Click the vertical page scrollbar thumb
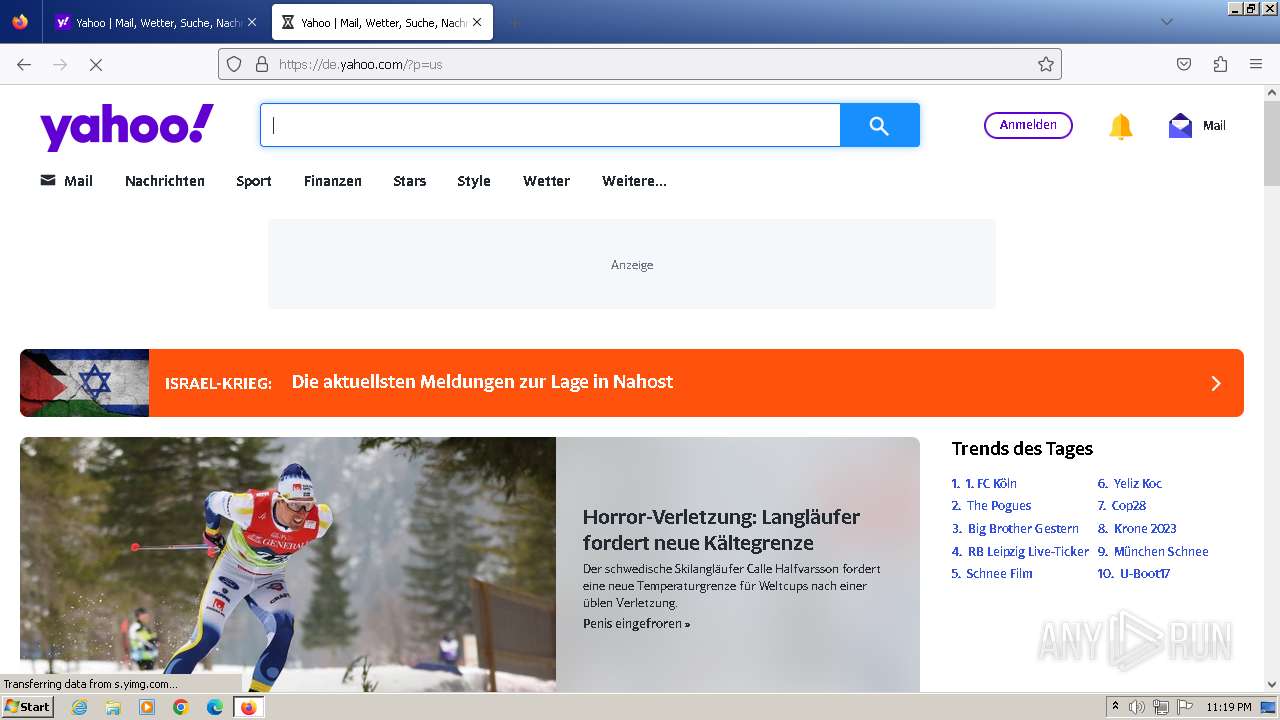 pyautogui.click(x=1271, y=142)
